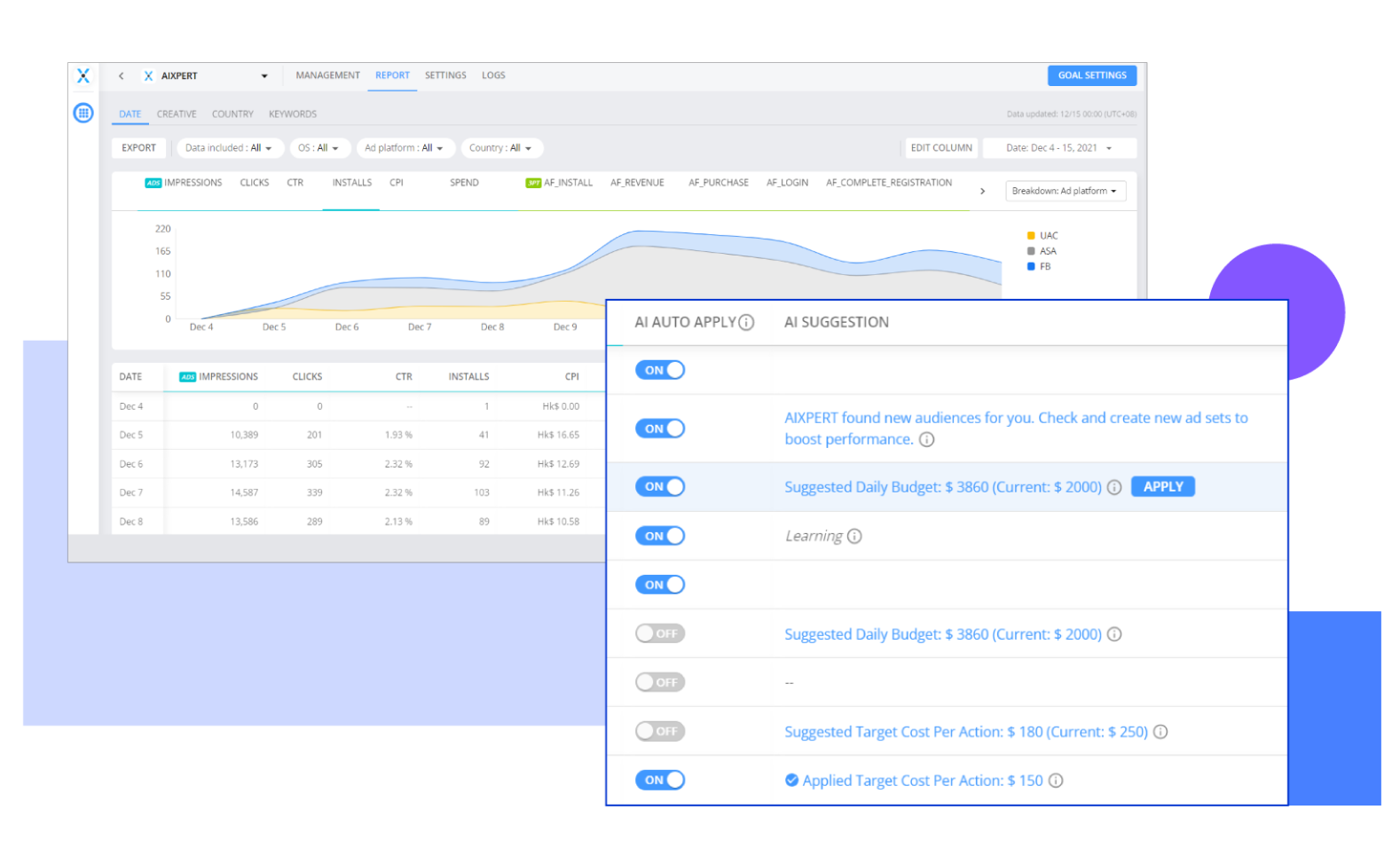Viewport: 1400px width, 849px height.
Task: Select the AF_COMPLETE_REGISTRATION metric tab
Action: coord(889,183)
